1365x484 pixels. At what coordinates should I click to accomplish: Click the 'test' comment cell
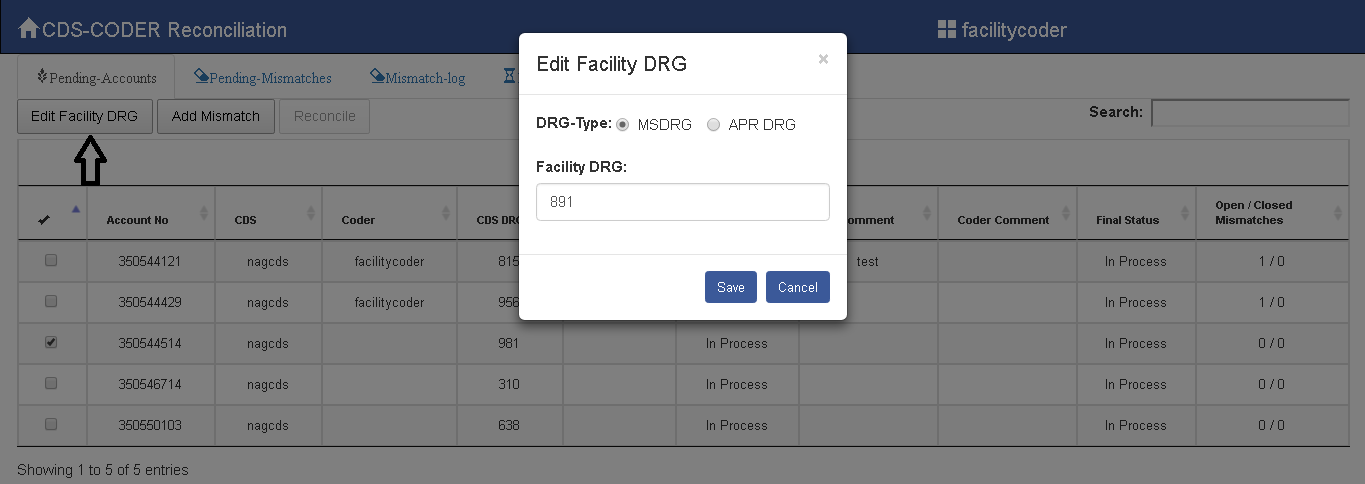868,261
